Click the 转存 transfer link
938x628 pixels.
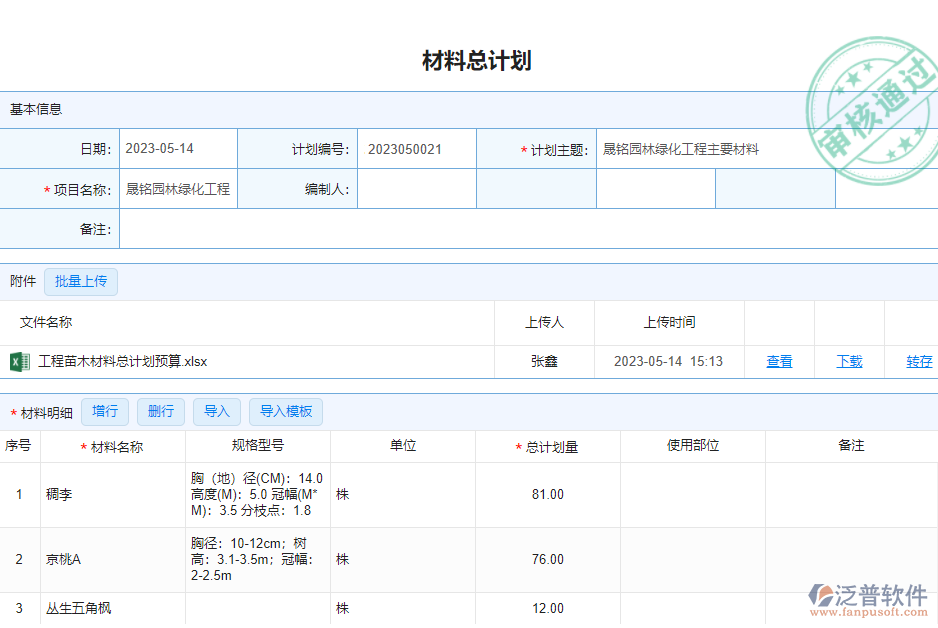click(919, 361)
